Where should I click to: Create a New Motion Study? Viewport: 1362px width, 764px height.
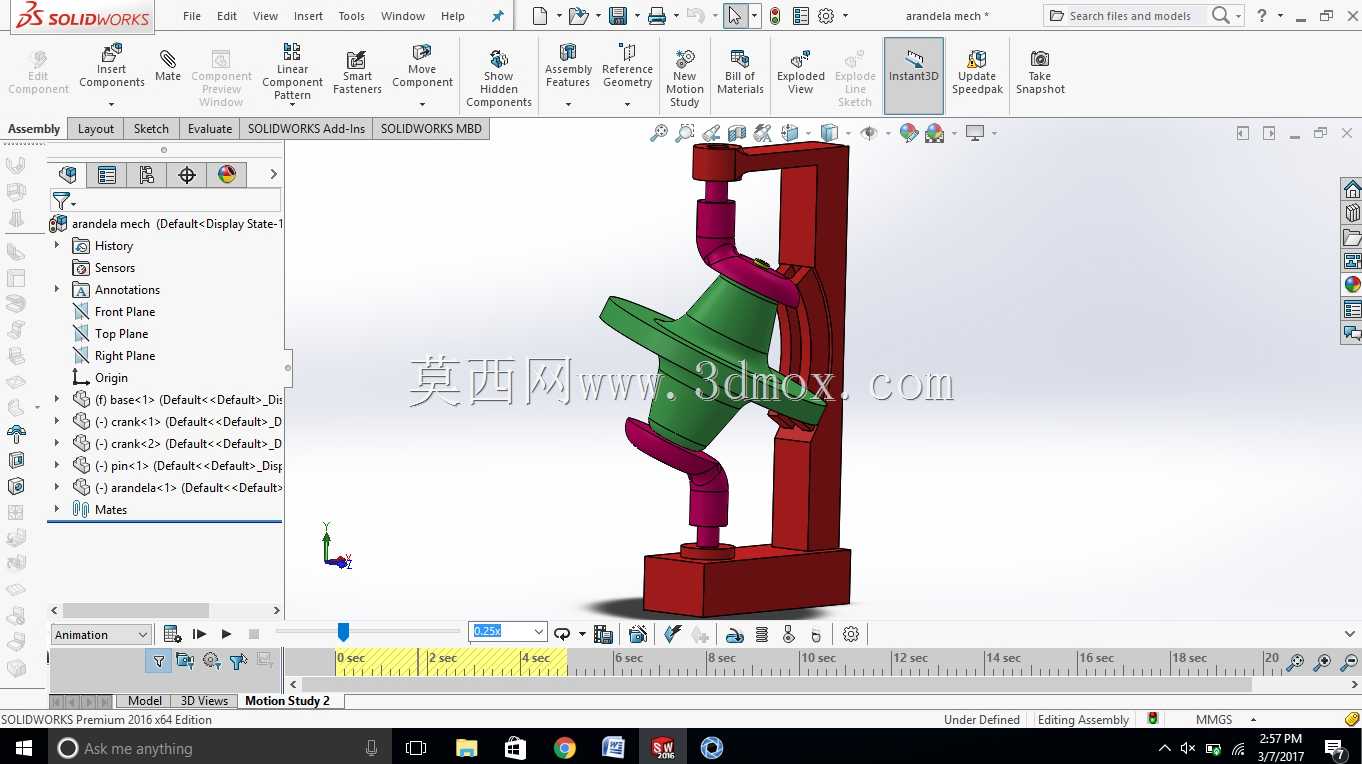(685, 77)
